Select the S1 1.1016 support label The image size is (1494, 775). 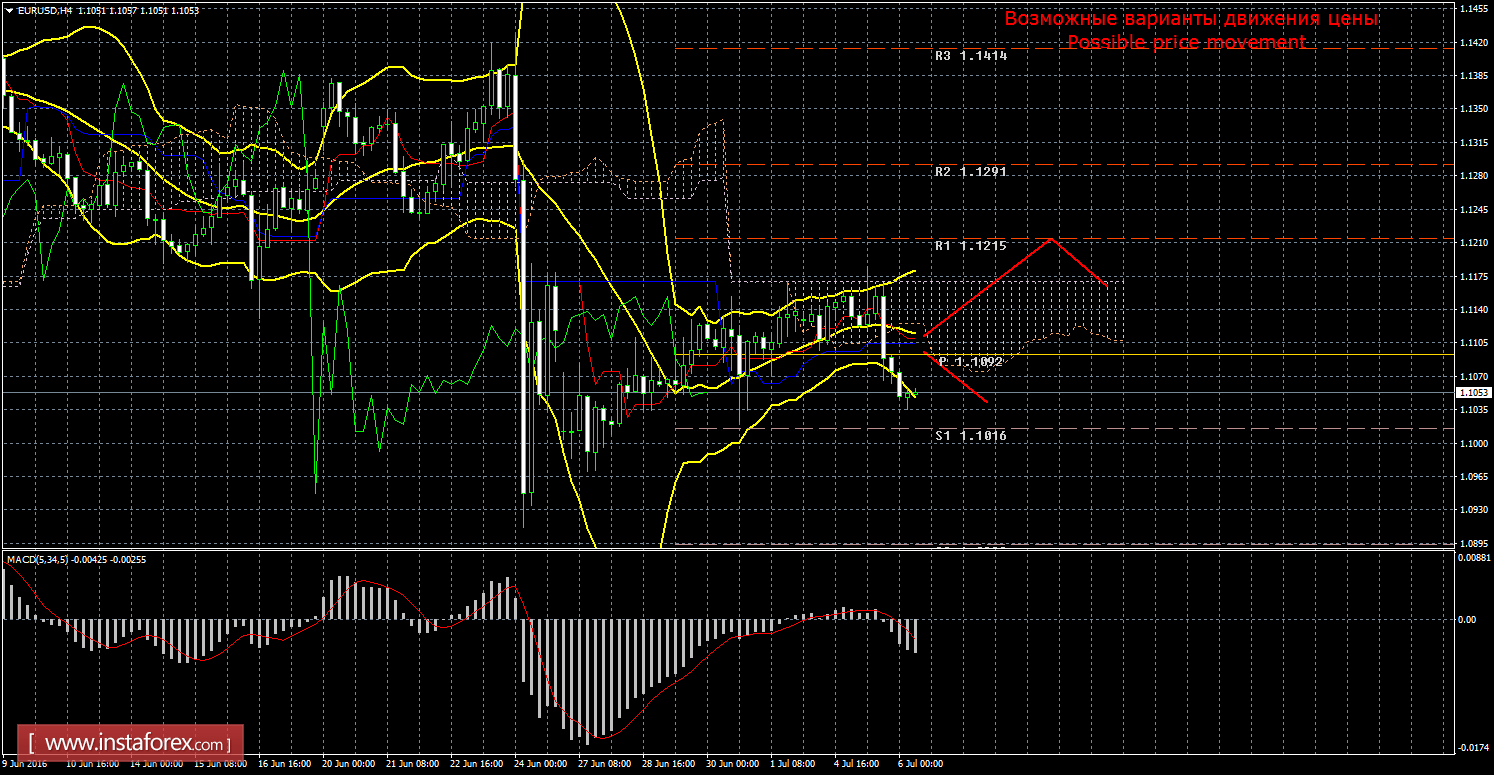click(x=971, y=436)
